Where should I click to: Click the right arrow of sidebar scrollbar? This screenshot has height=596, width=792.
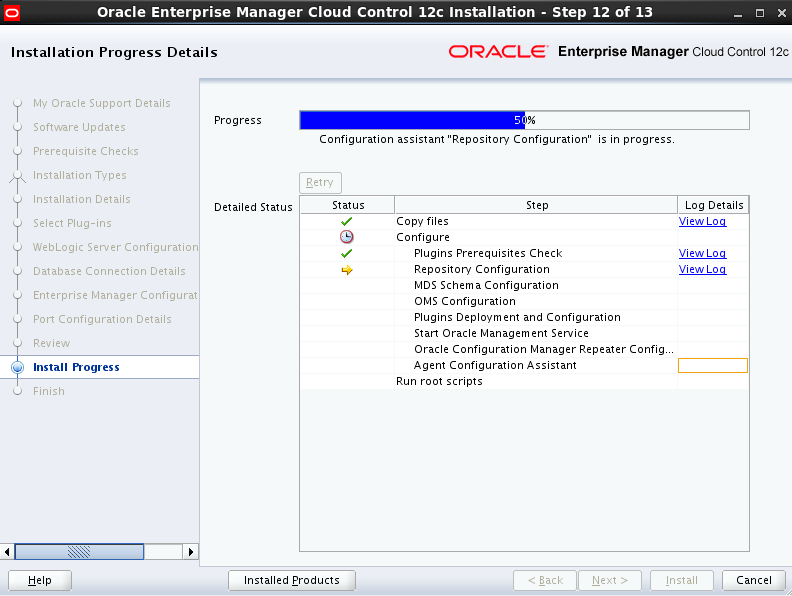(190, 552)
